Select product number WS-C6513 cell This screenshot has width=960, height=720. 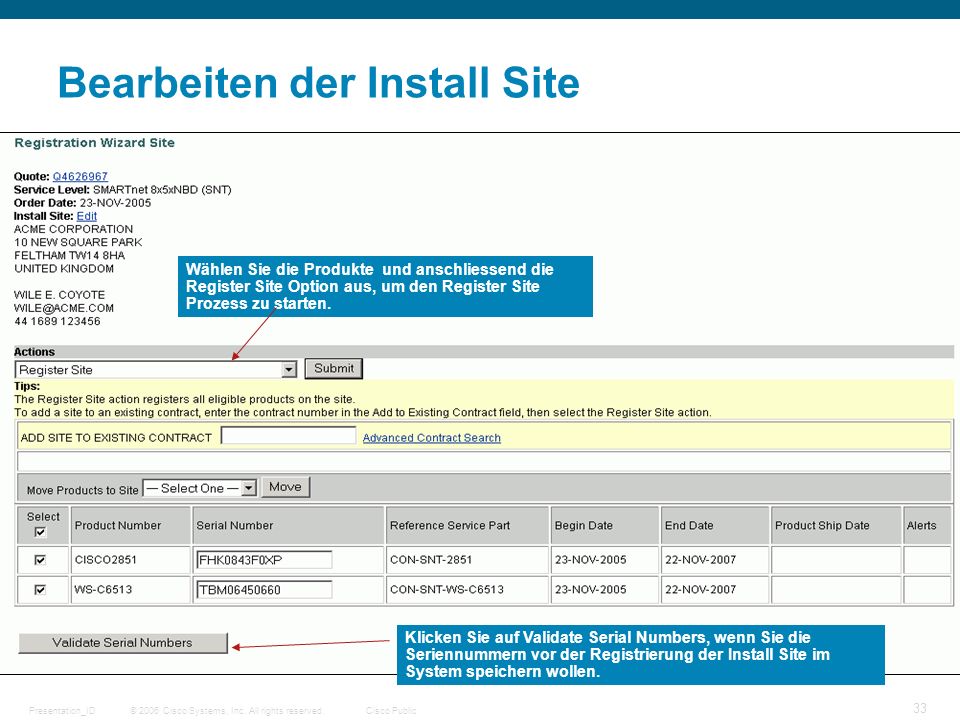[x=130, y=589]
